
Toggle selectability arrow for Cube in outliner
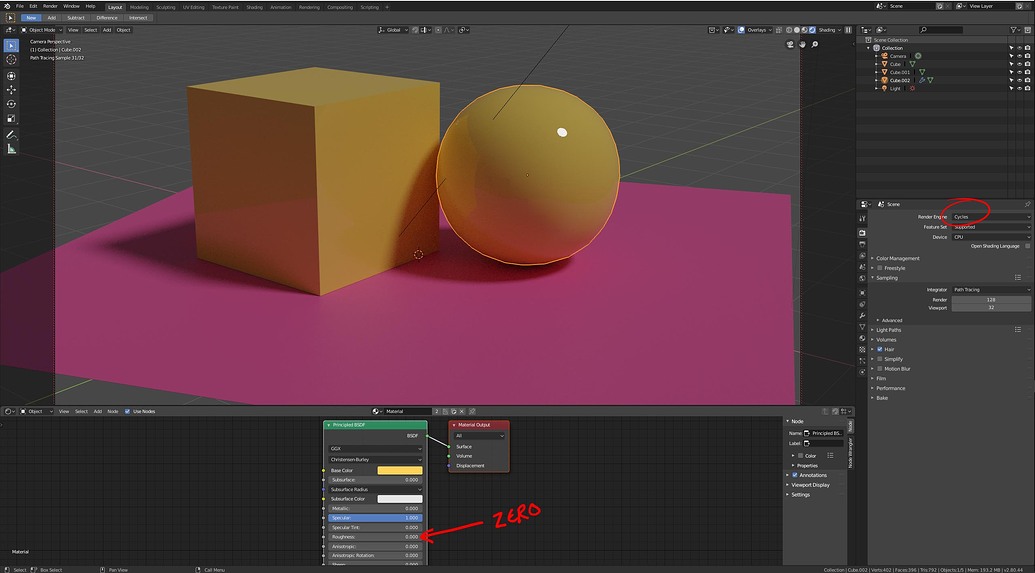tap(1011, 64)
